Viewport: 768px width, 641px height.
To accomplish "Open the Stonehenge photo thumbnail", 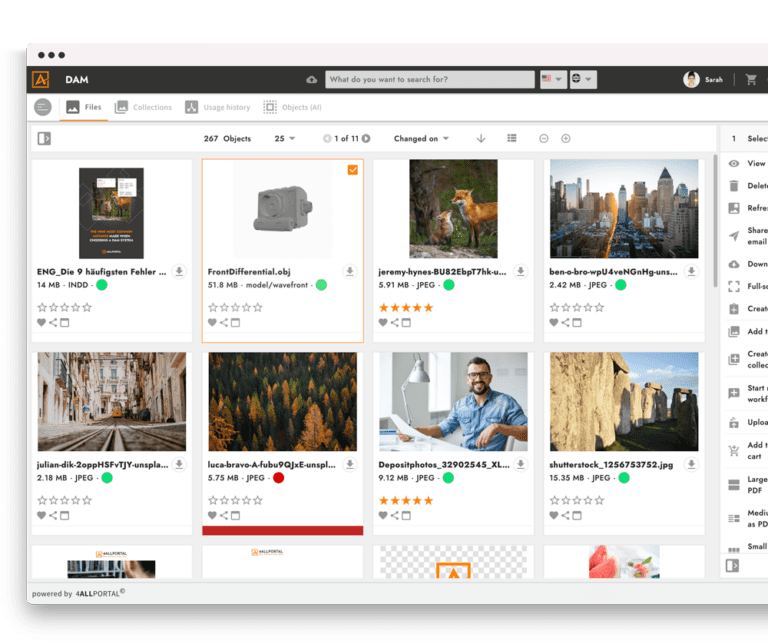I will pyautogui.click(x=624, y=402).
